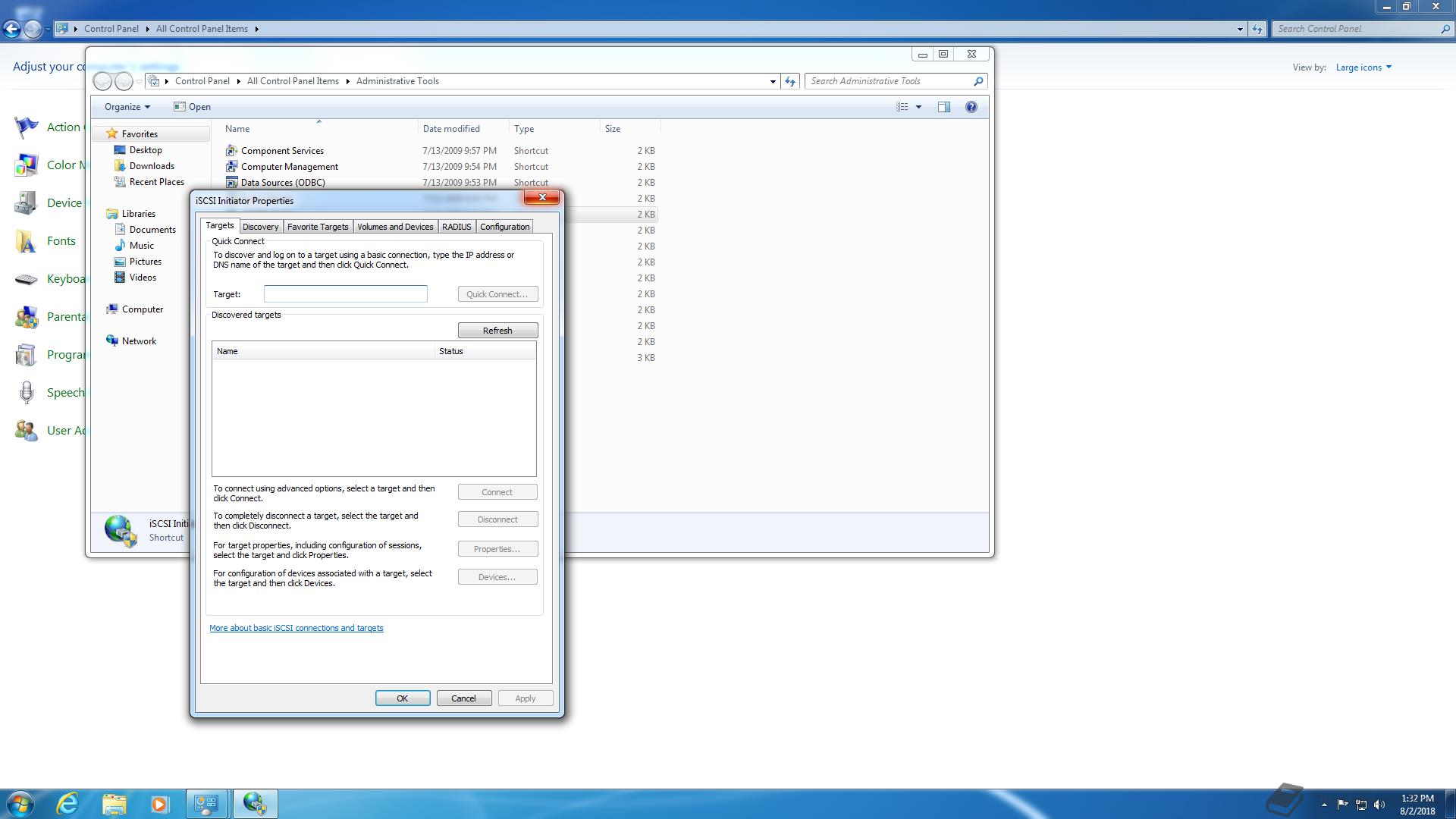The height and width of the screenshot is (819, 1456).
Task: Open More about basic iSCSI connections link
Action: (297, 628)
